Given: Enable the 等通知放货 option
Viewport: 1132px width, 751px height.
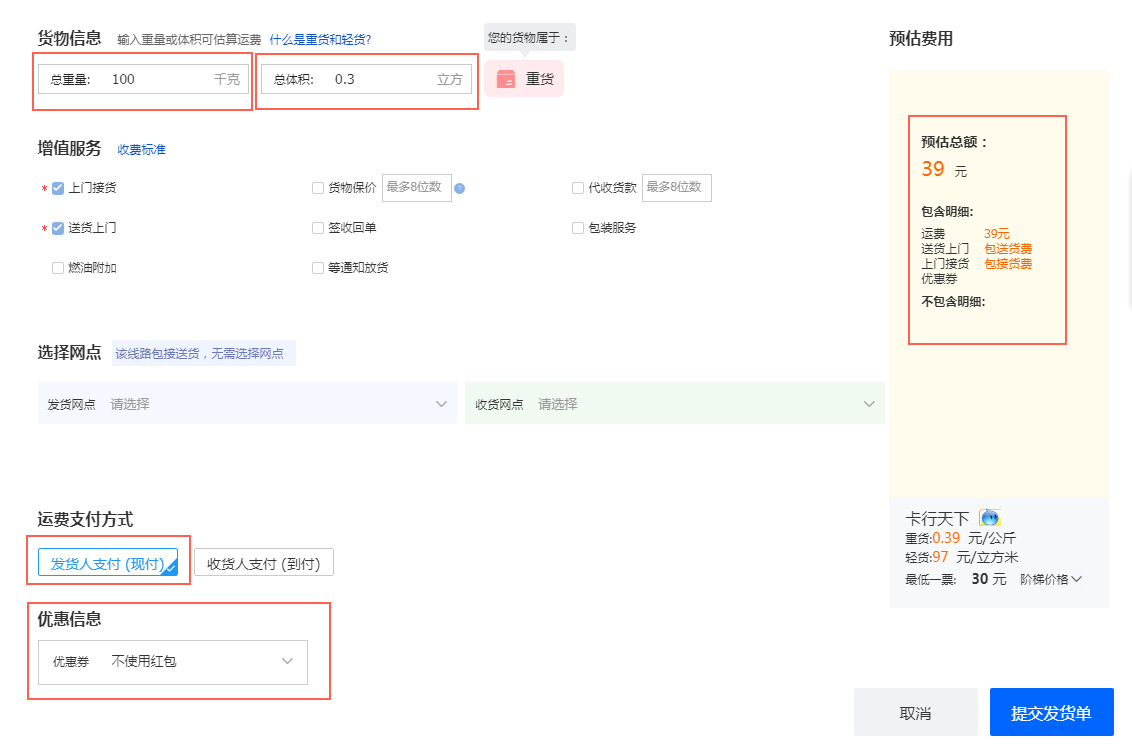Looking at the screenshot, I should pyautogui.click(x=318, y=268).
